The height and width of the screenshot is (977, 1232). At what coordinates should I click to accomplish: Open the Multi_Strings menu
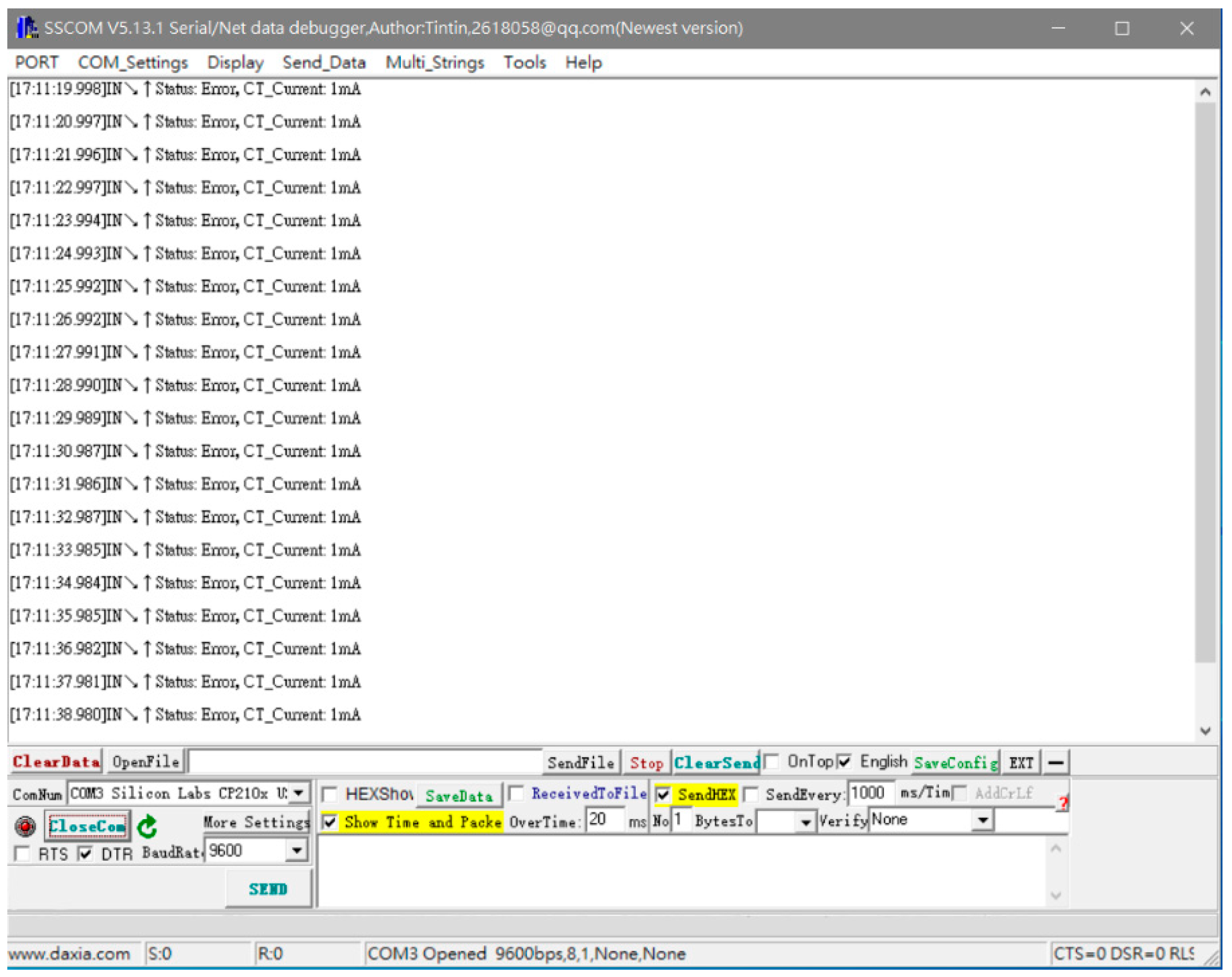tap(434, 62)
